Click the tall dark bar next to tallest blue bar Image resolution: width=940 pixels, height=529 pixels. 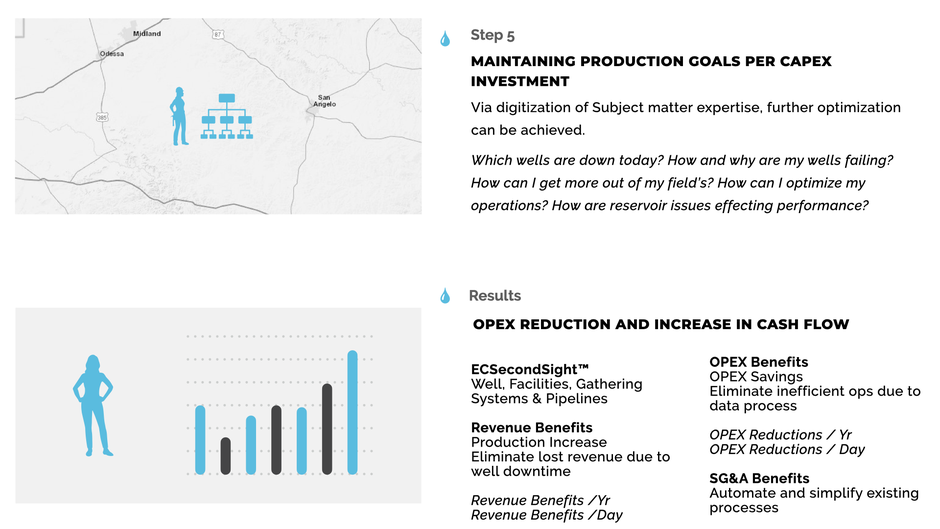coord(327,429)
